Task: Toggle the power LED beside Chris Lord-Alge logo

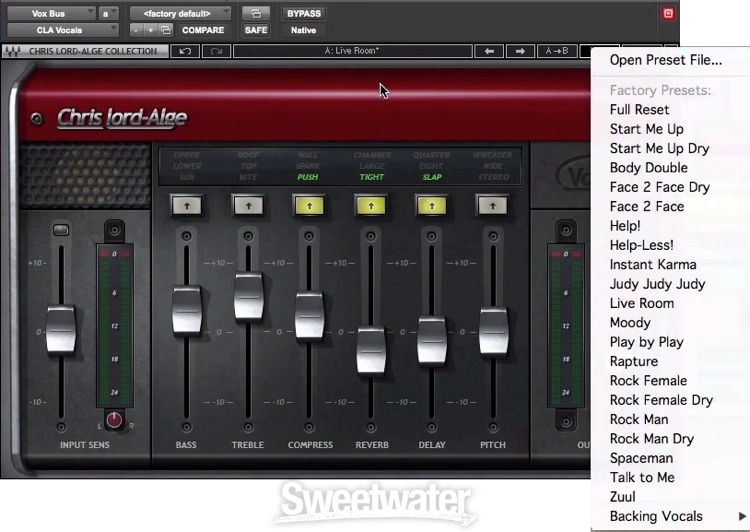Action: pos(36,118)
